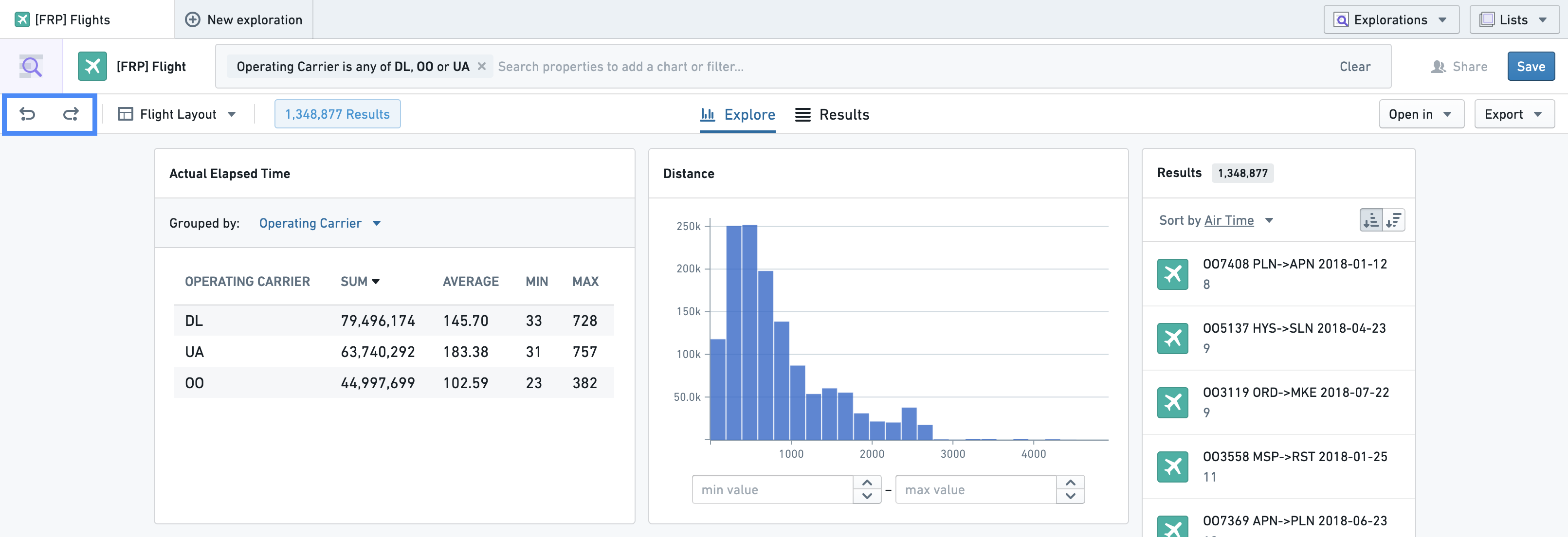The width and height of the screenshot is (1568, 537).
Task: Open flight OO7408 PLN->APN icon
Action: 1172,274
